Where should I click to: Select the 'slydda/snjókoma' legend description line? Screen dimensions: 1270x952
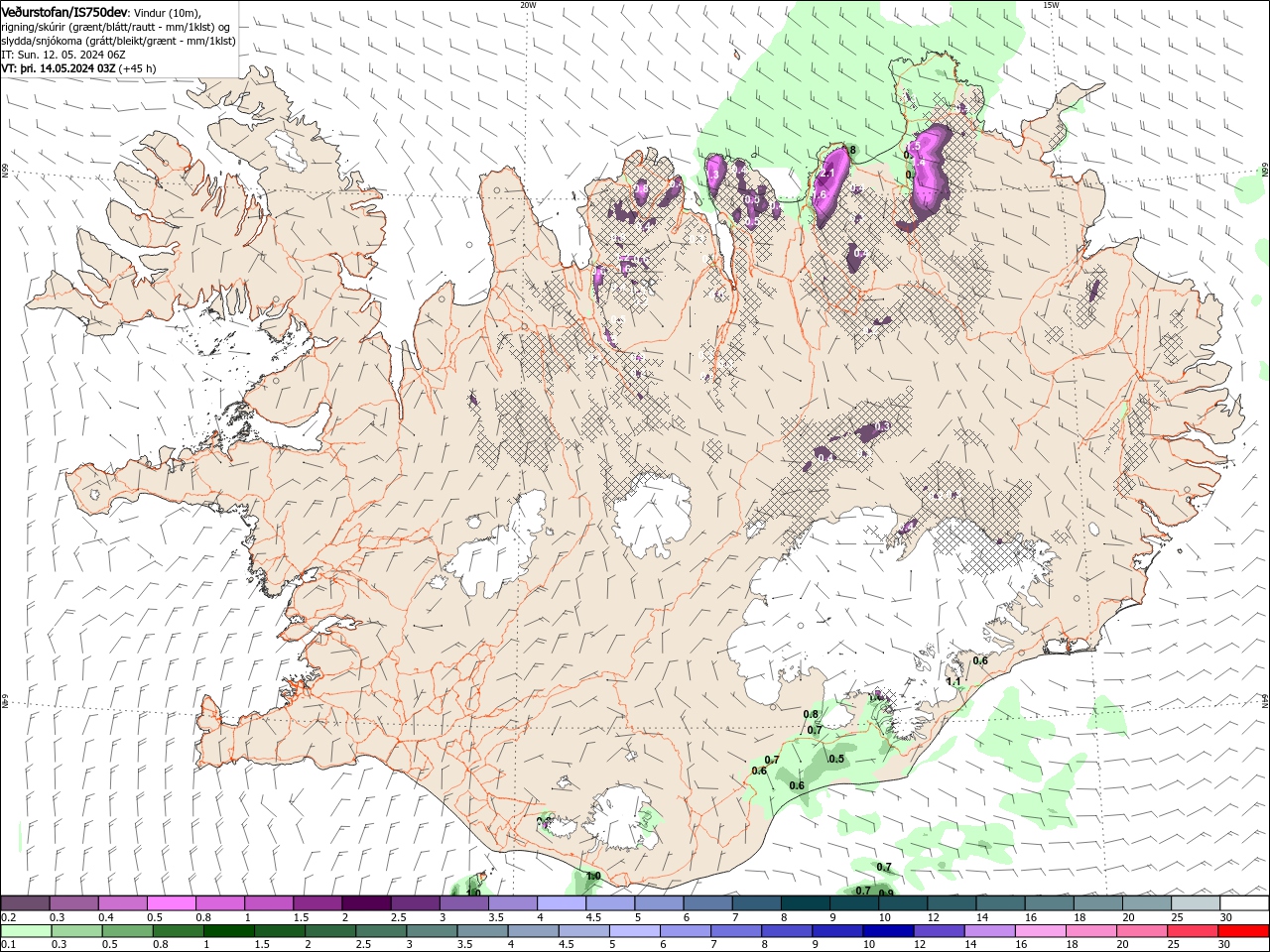point(118,41)
